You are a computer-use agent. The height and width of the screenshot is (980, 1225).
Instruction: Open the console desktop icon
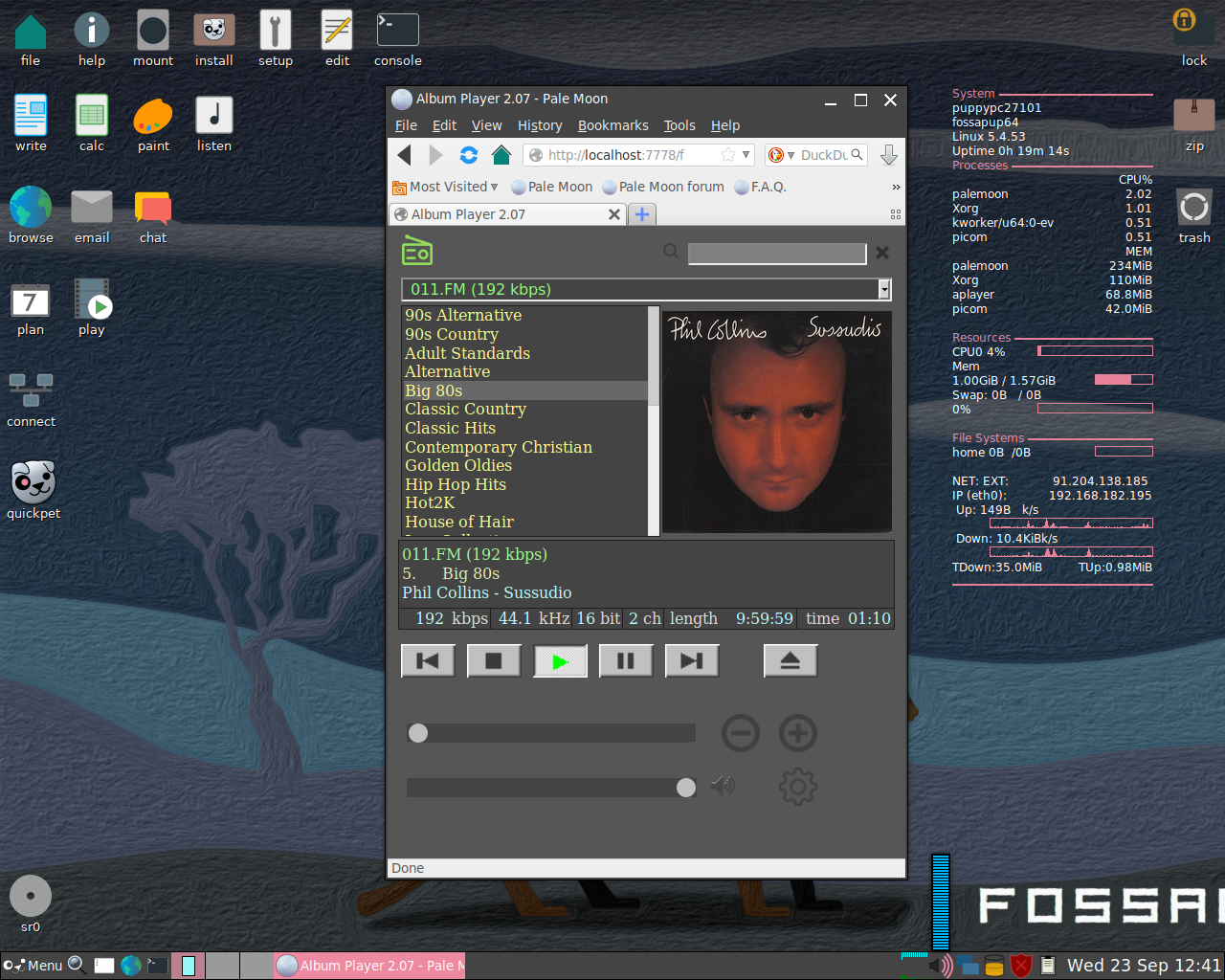(398, 39)
